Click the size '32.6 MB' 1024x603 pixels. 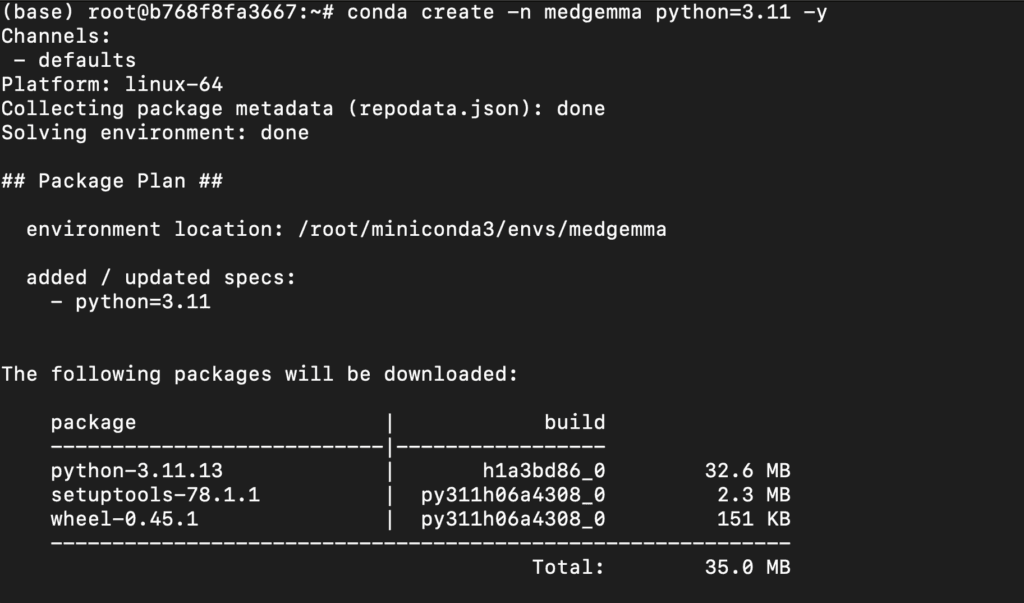[x=748, y=470]
